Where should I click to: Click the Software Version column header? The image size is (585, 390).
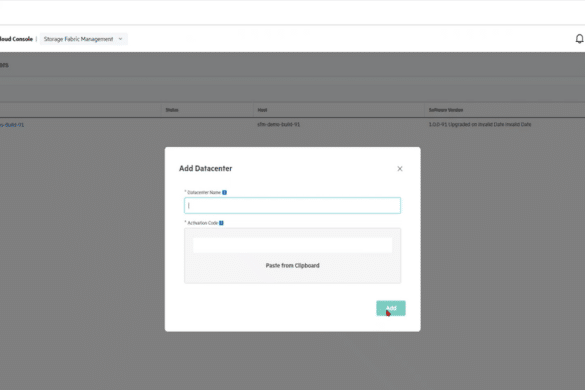click(x=445, y=110)
